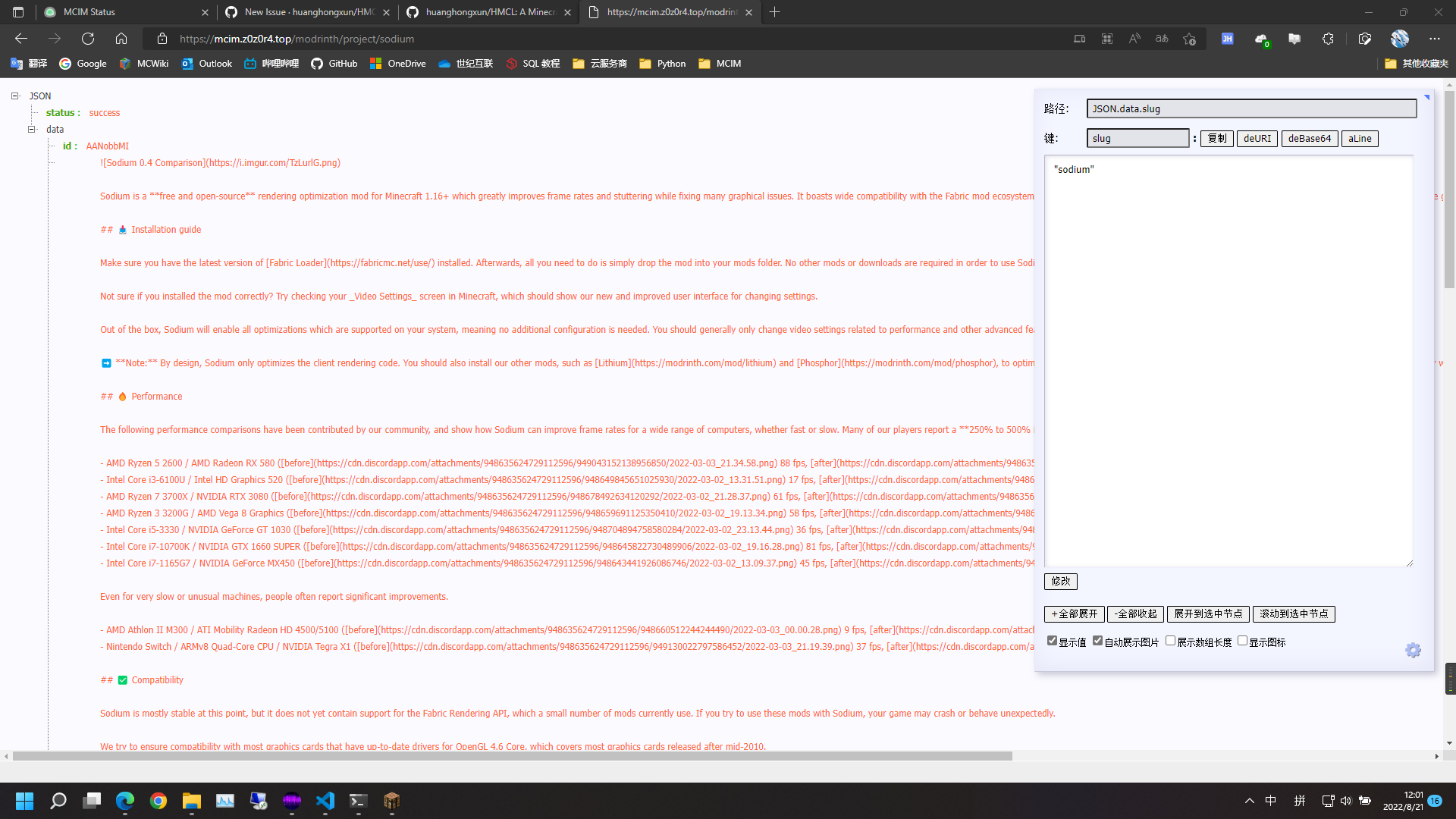The width and height of the screenshot is (1456, 819).
Task: Click the deBase64 button
Action: click(x=1309, y=139)
